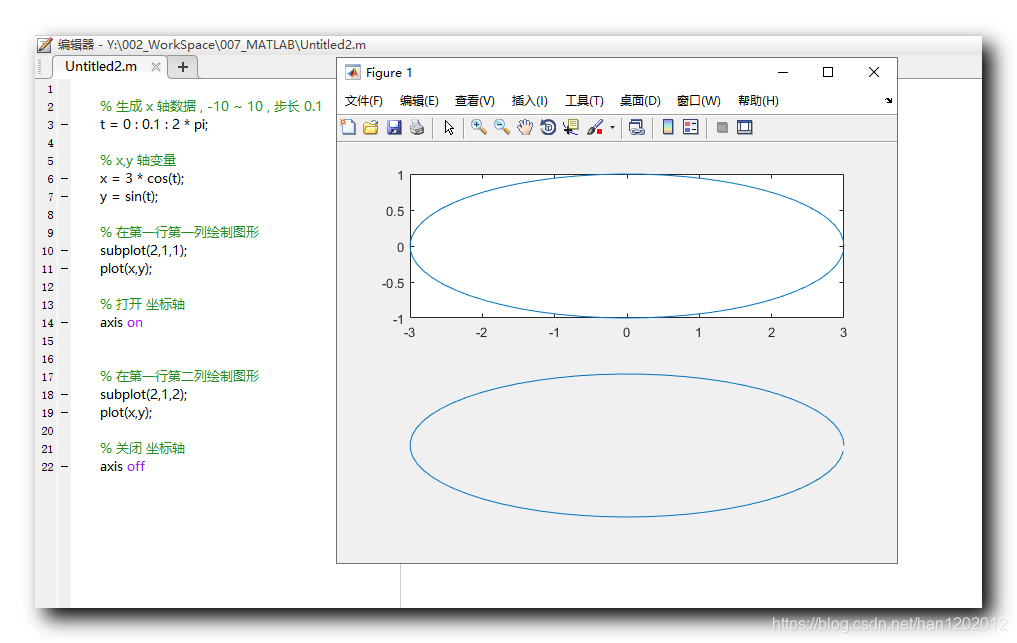The image size is (1017, 643).
Task: Click the breakpoint dash on line 3
Action: (64, 124)
